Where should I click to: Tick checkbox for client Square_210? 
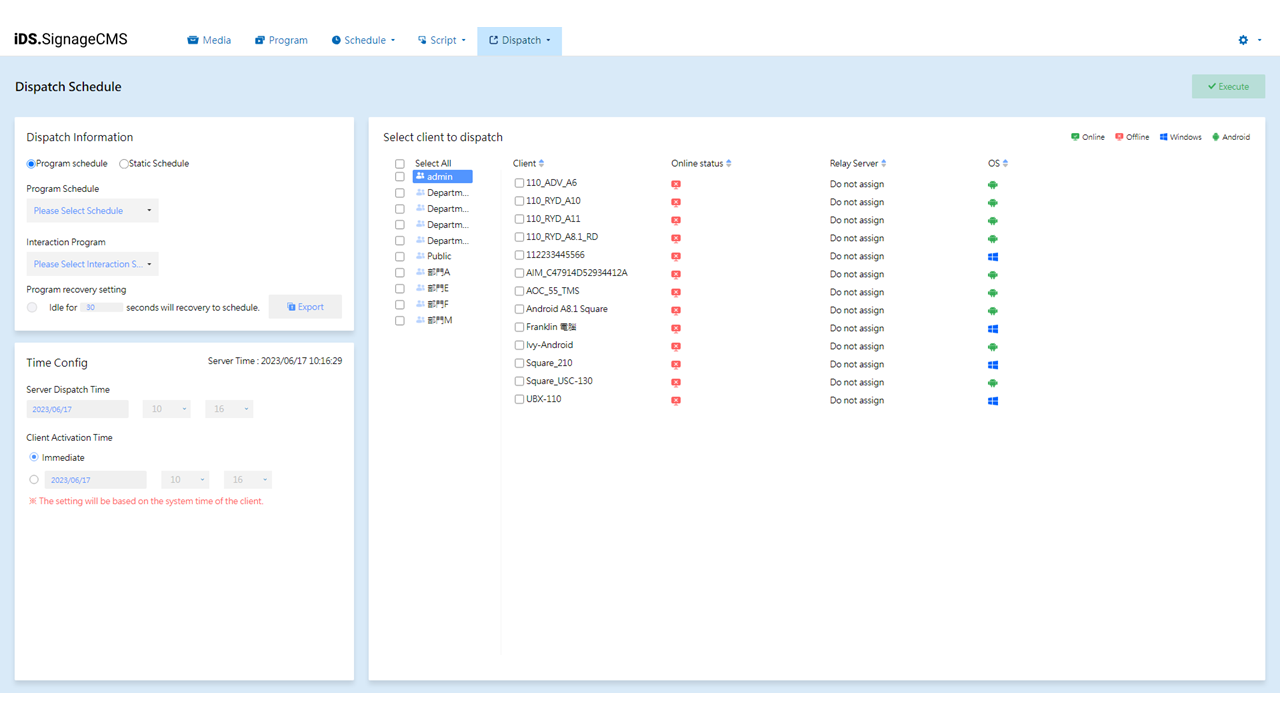tap(519, 364)
